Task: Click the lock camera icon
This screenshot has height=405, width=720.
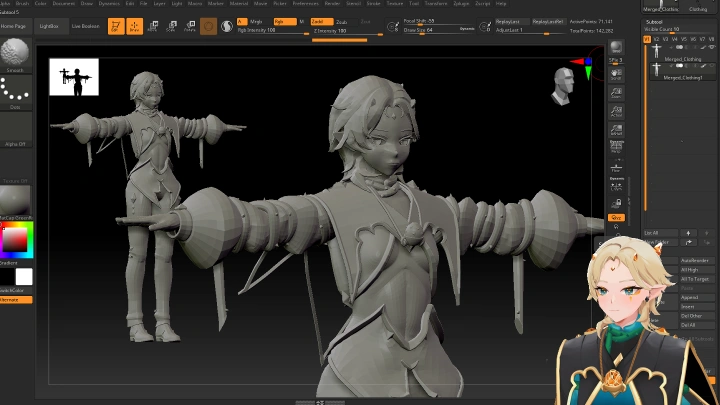Action: click(x=616, y=203)
